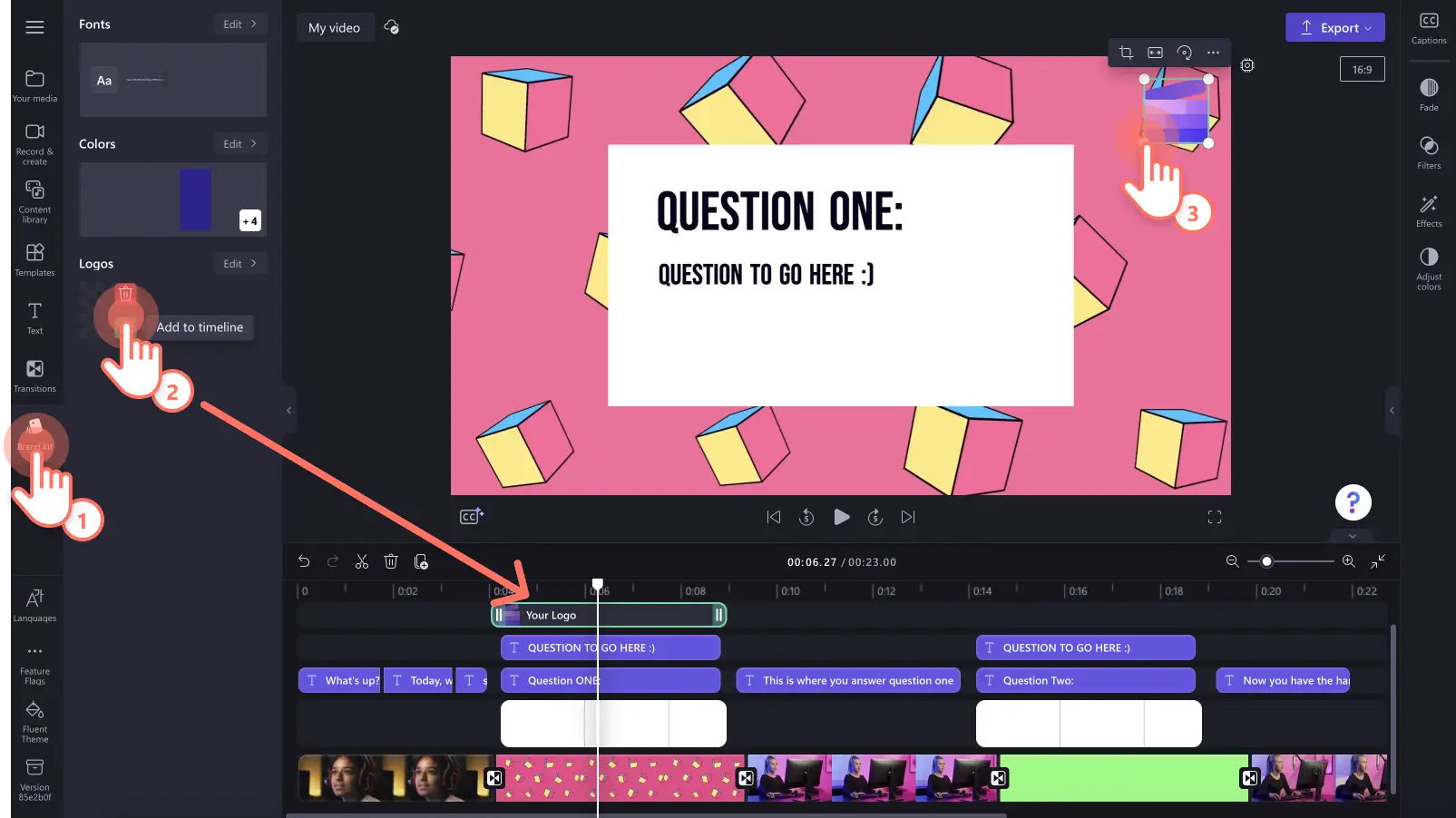The width and height of the screenshot is (1456, 818).
Task: Undo the last action
Action: pyautogui.click(x=304, y=561)
